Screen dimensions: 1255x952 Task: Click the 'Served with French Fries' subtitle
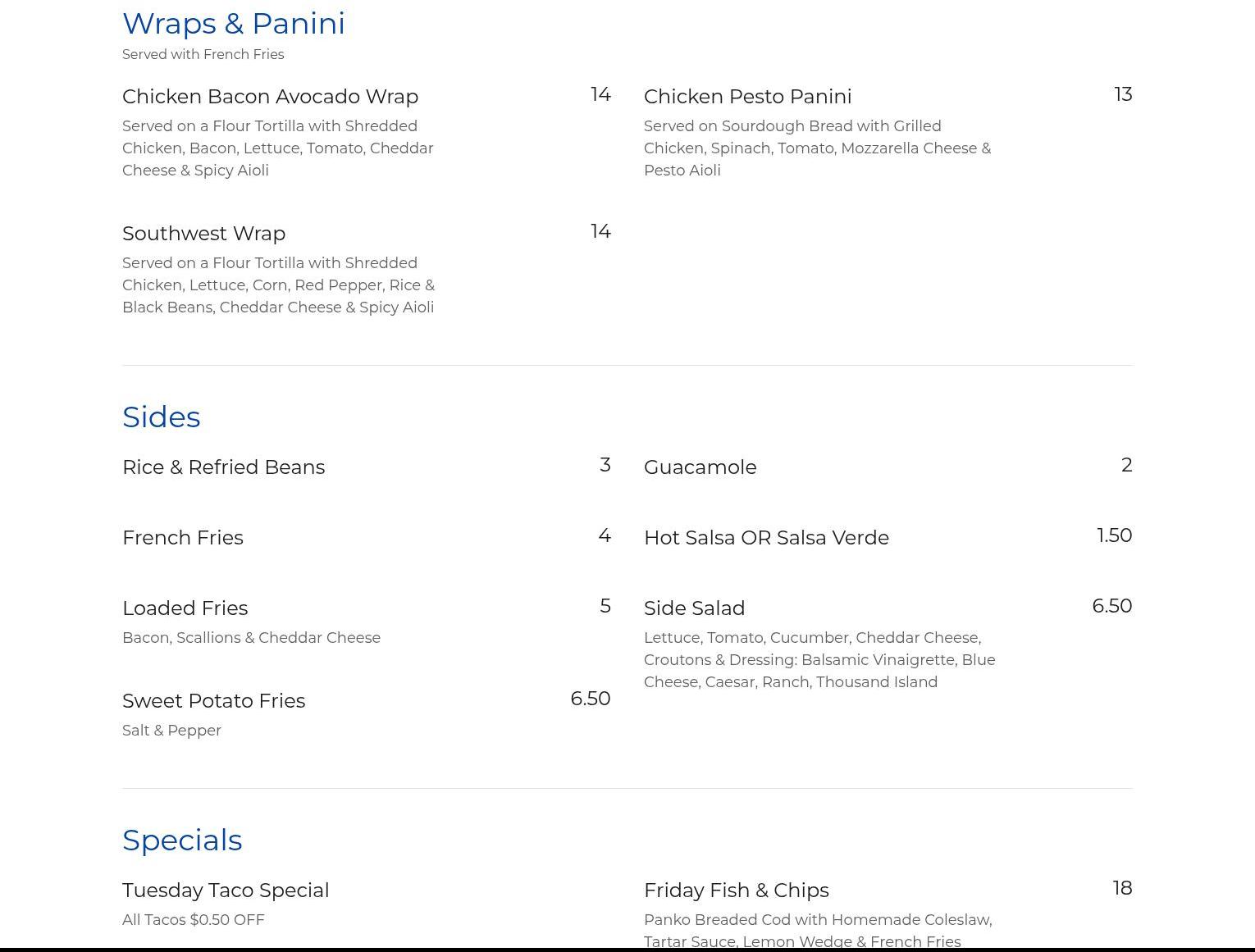(x=203, y=55)
